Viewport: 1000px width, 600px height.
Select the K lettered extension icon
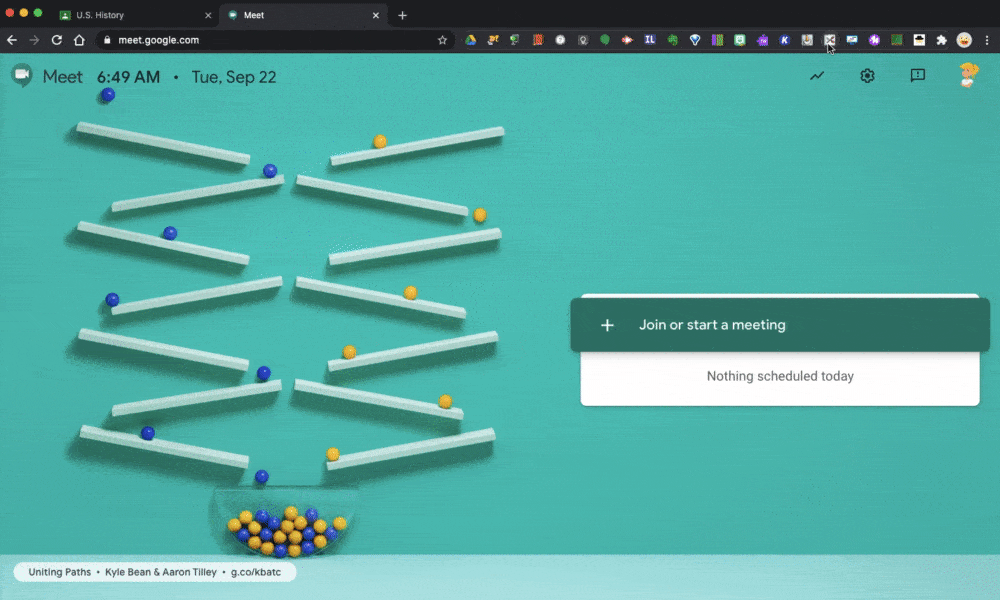point(784,40)
